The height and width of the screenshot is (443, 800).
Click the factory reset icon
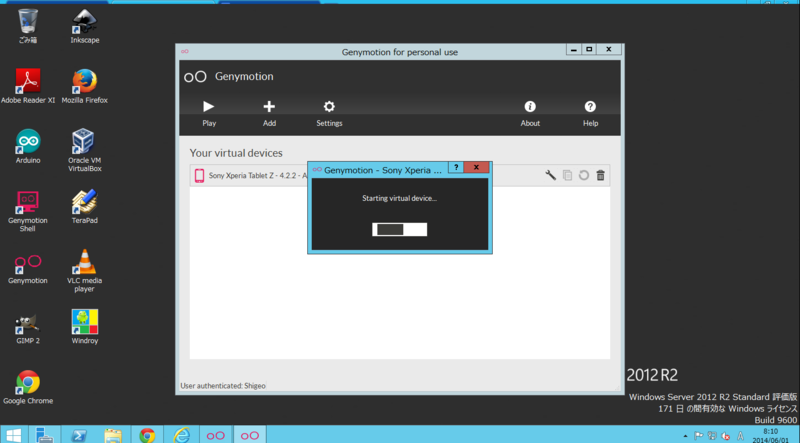tap(584, 175)
